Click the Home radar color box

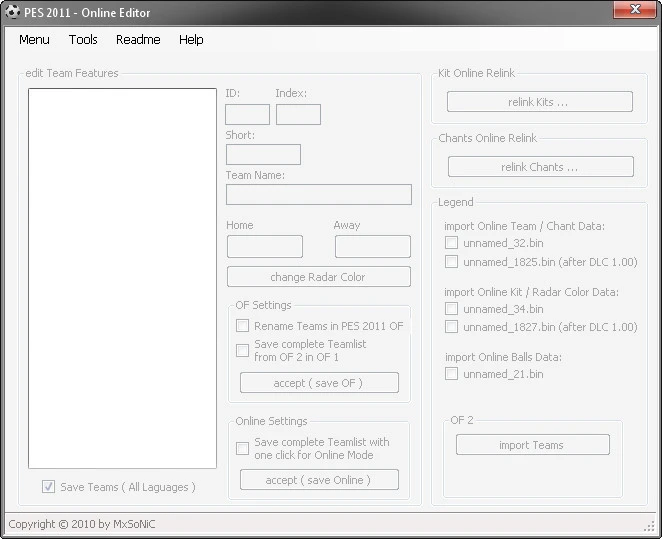coord(265,246)
